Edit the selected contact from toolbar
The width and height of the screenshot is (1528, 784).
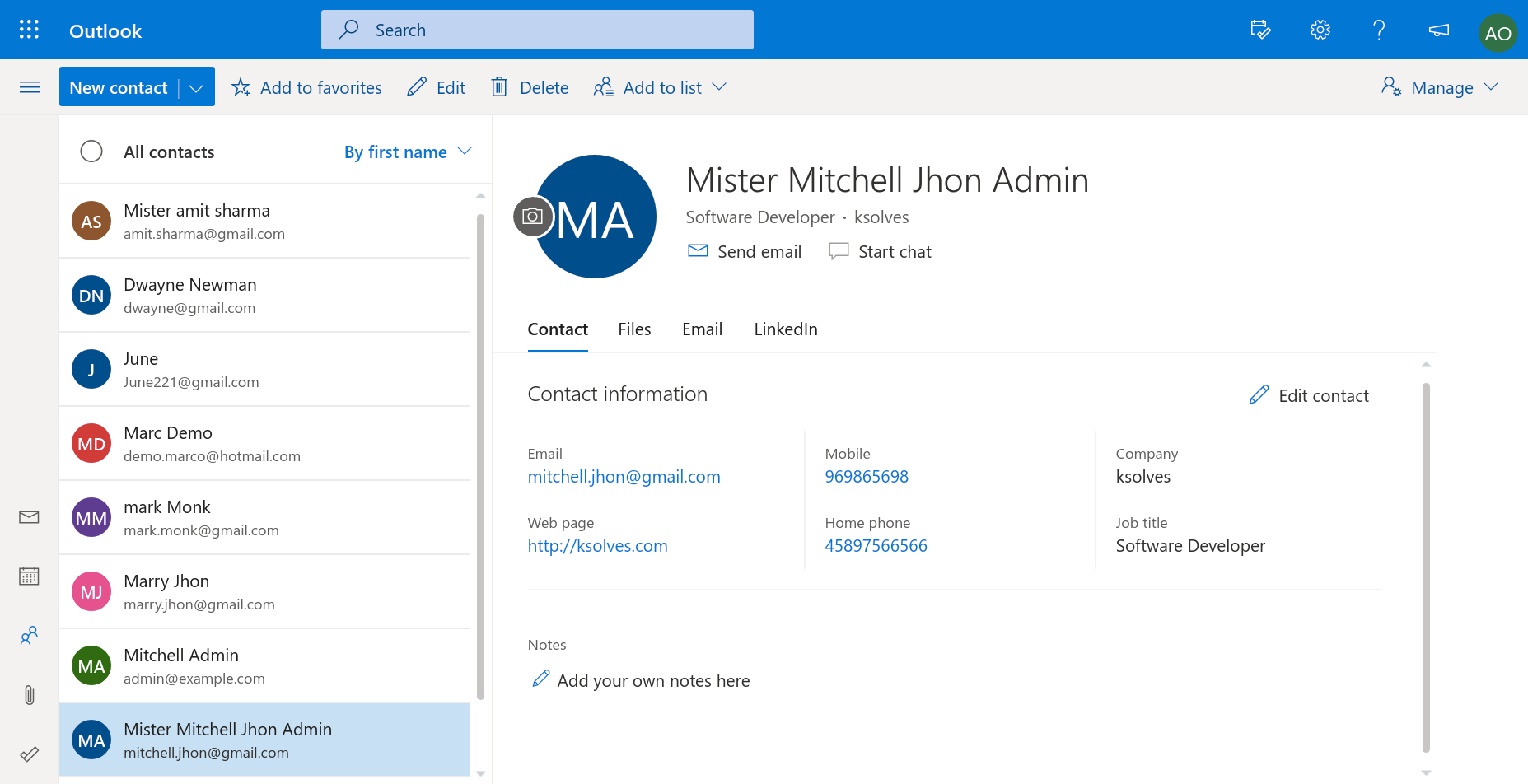[x=436, y=87]
